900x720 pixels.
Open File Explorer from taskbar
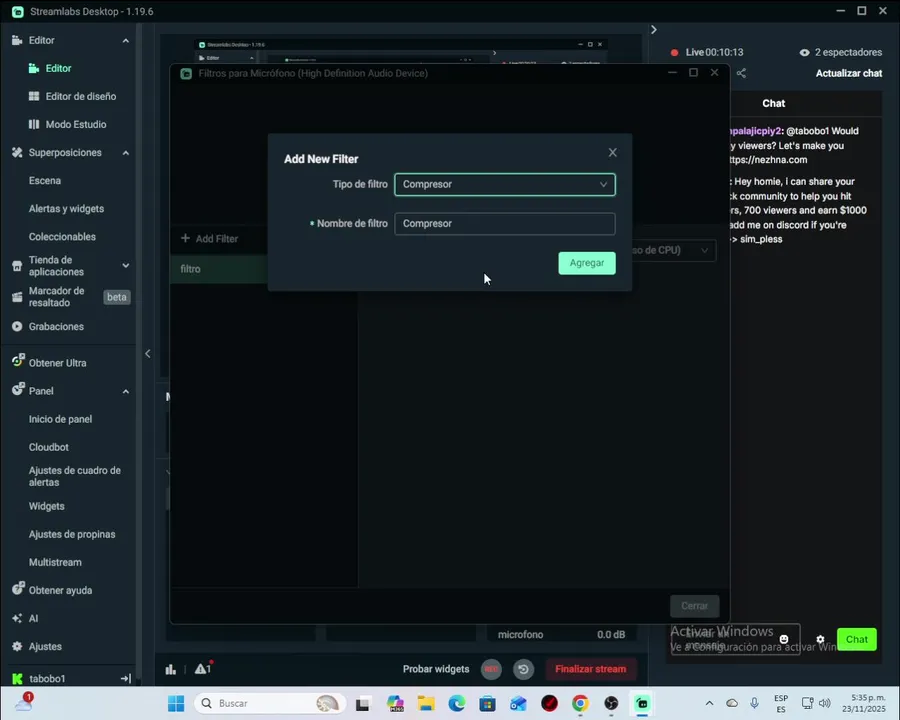426,703
